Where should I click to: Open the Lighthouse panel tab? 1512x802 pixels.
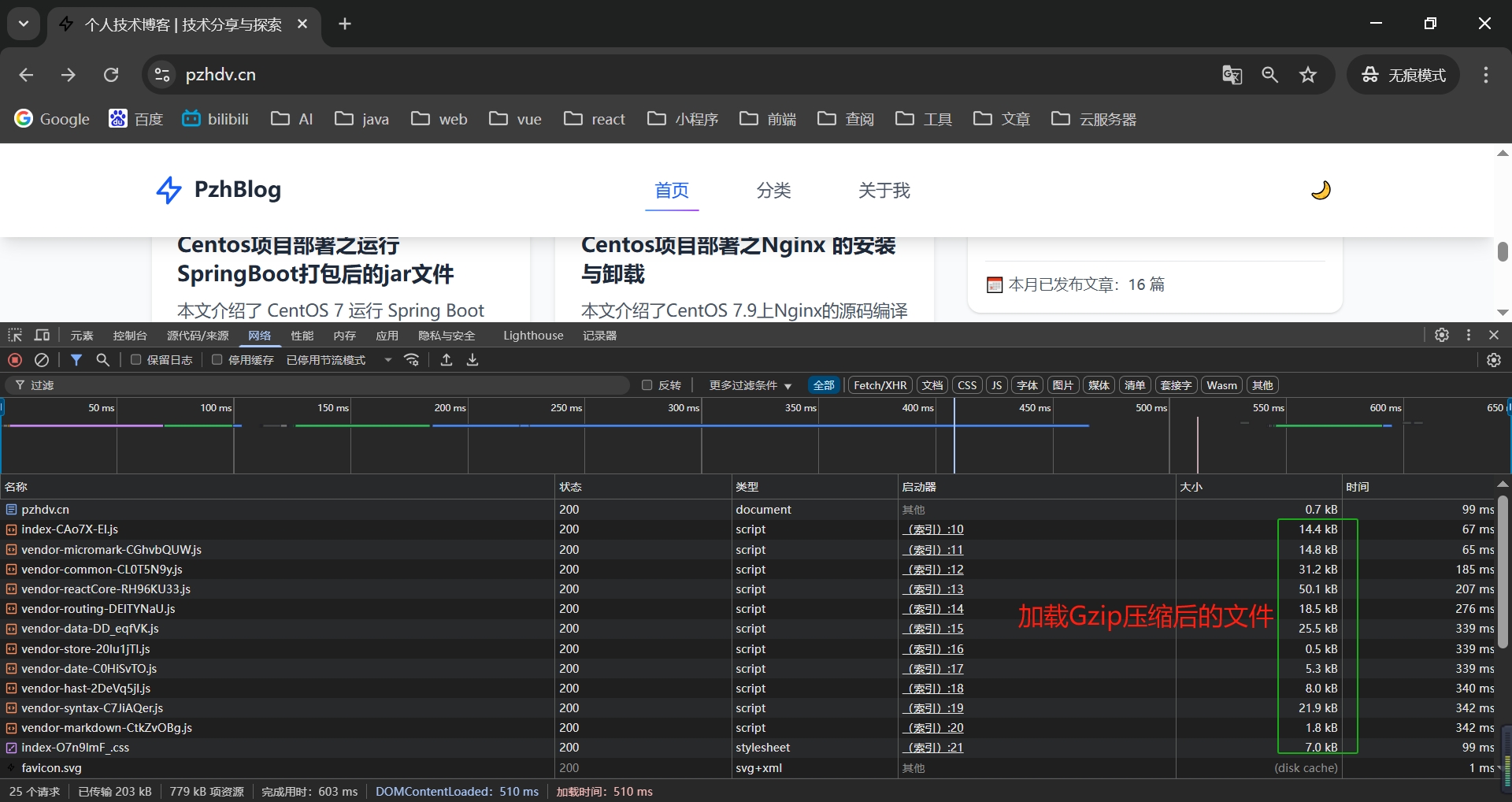[533, 336]
